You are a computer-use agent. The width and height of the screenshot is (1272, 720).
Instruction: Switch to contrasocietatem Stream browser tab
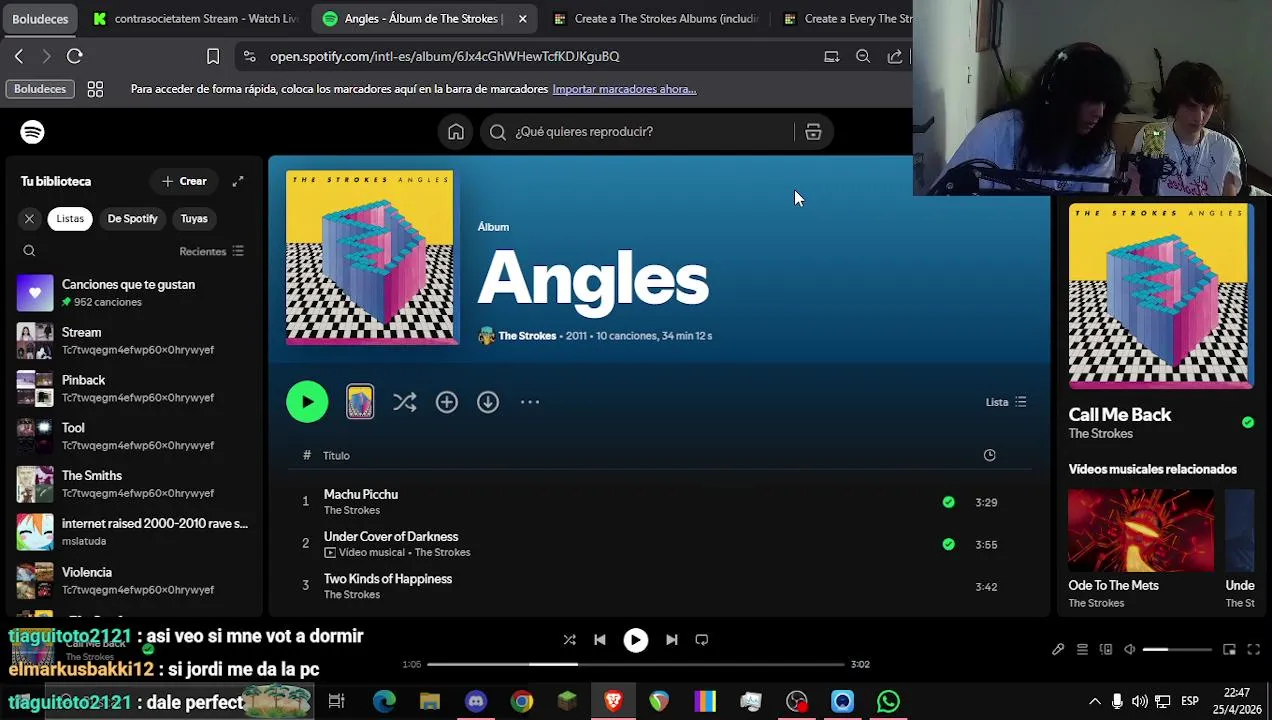pyautogui.click(x=196, y=19)
